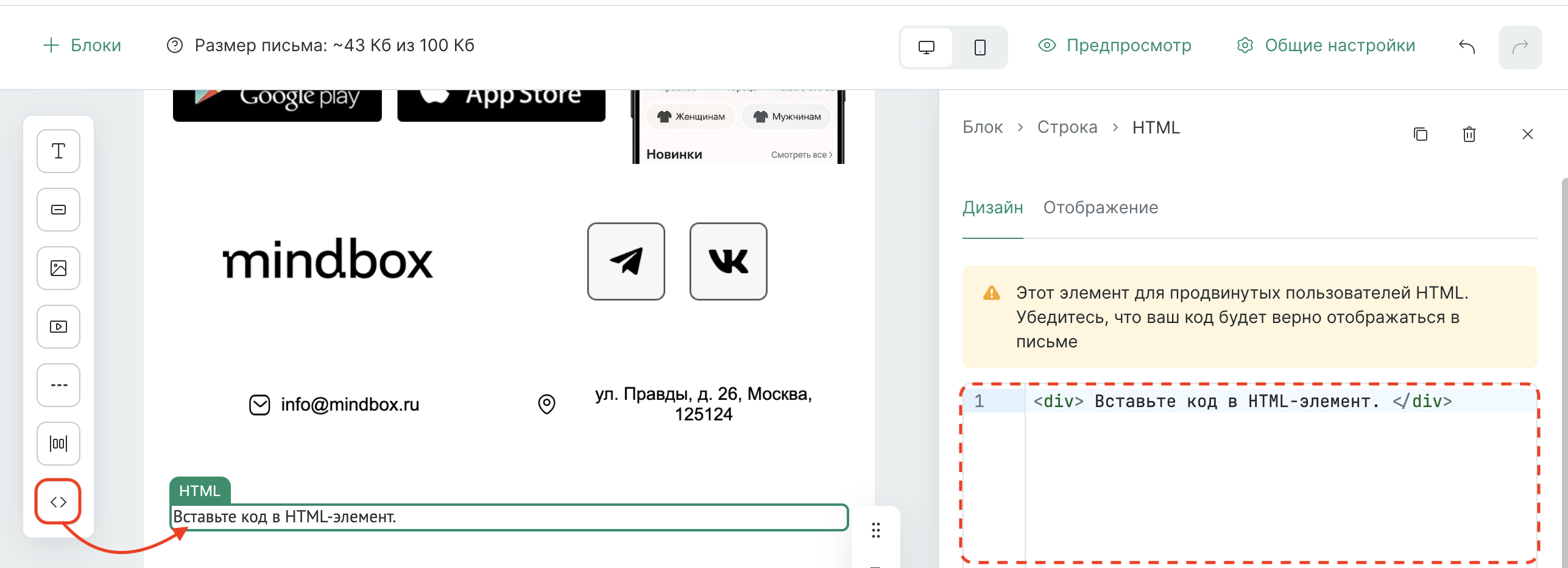Click the right panel scrollbar
The image size is (1568, 568).
(x=1564, y=373)
